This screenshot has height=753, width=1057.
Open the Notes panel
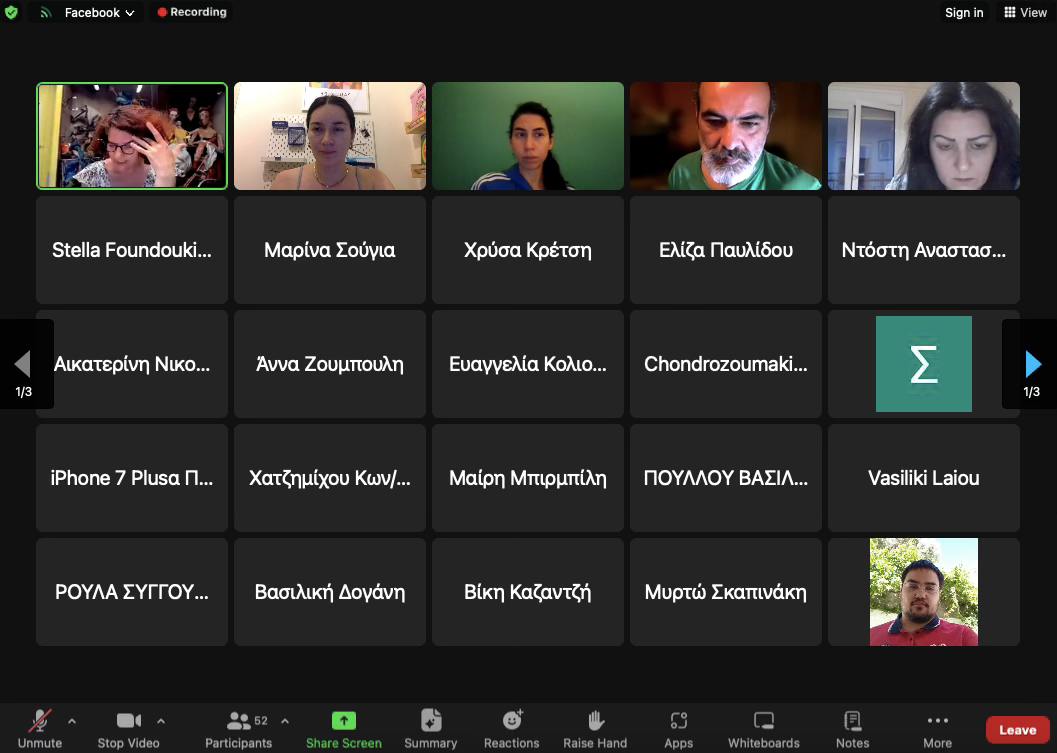852,728
